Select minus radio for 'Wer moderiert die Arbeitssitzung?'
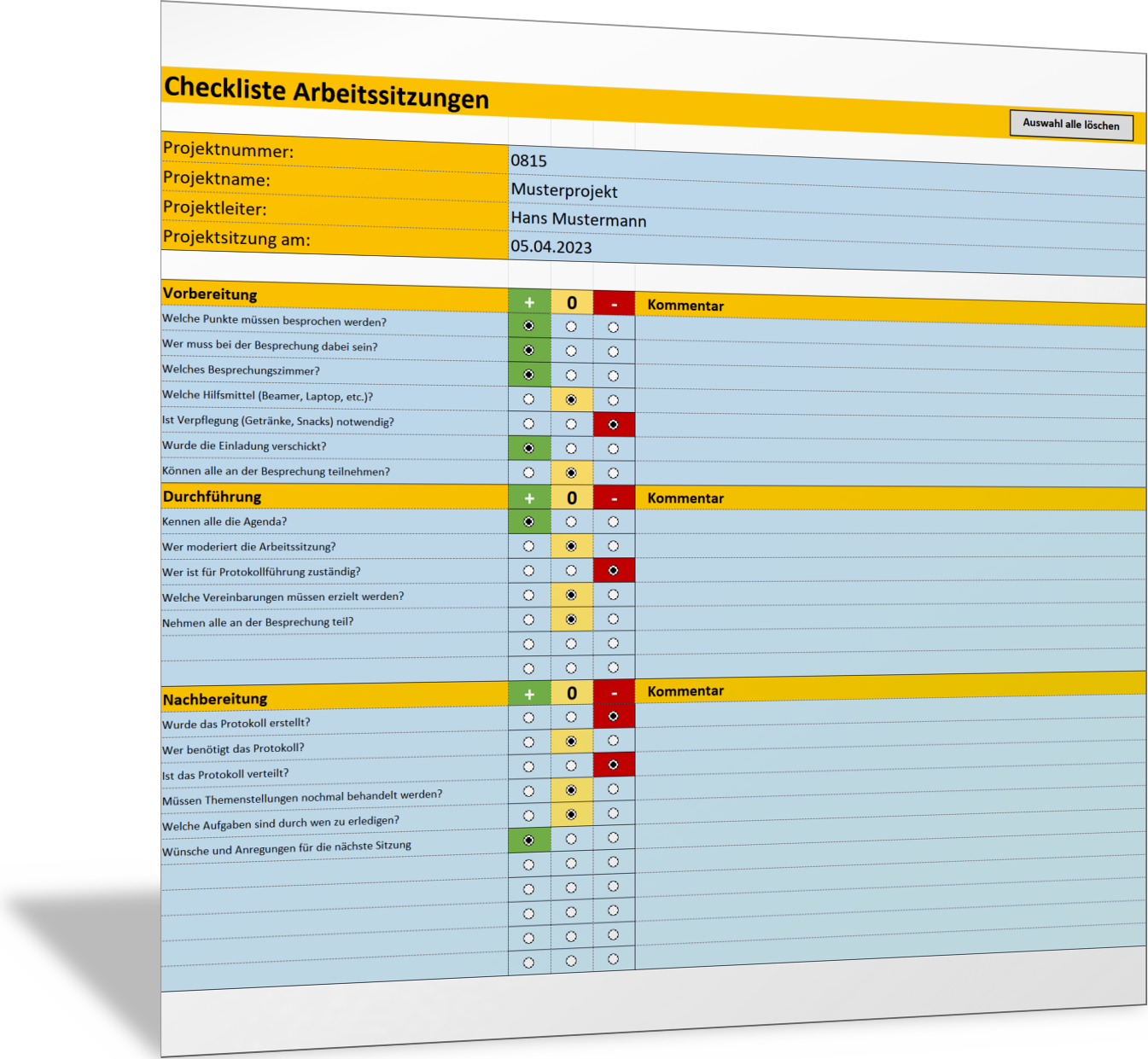 [613, 545]
